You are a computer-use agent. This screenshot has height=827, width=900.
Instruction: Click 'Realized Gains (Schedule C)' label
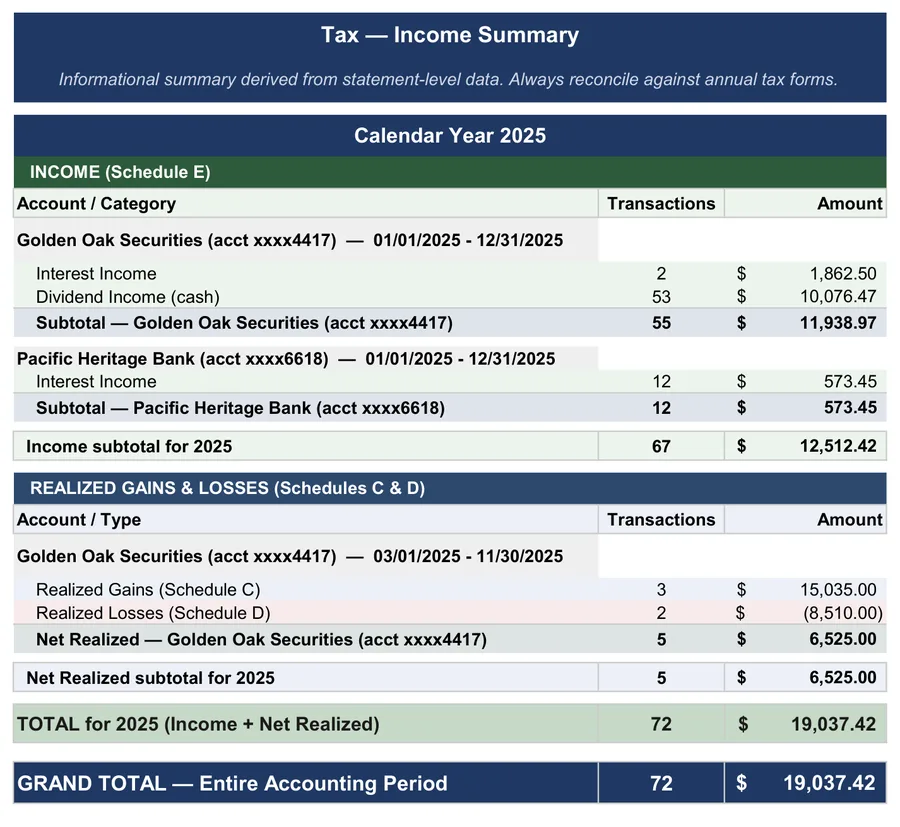(x=148, y=590)
